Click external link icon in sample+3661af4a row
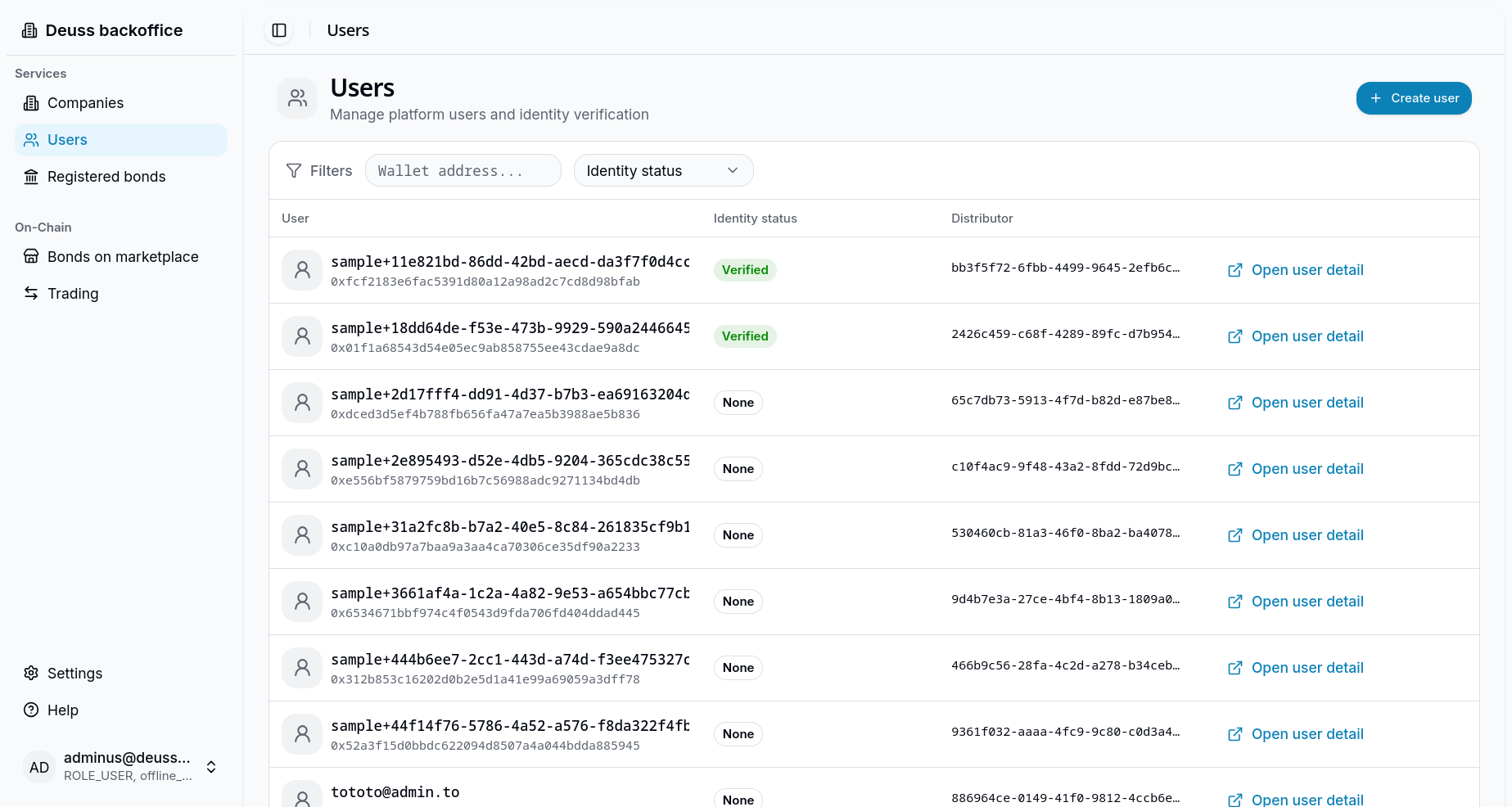 tap(1235, 602)
